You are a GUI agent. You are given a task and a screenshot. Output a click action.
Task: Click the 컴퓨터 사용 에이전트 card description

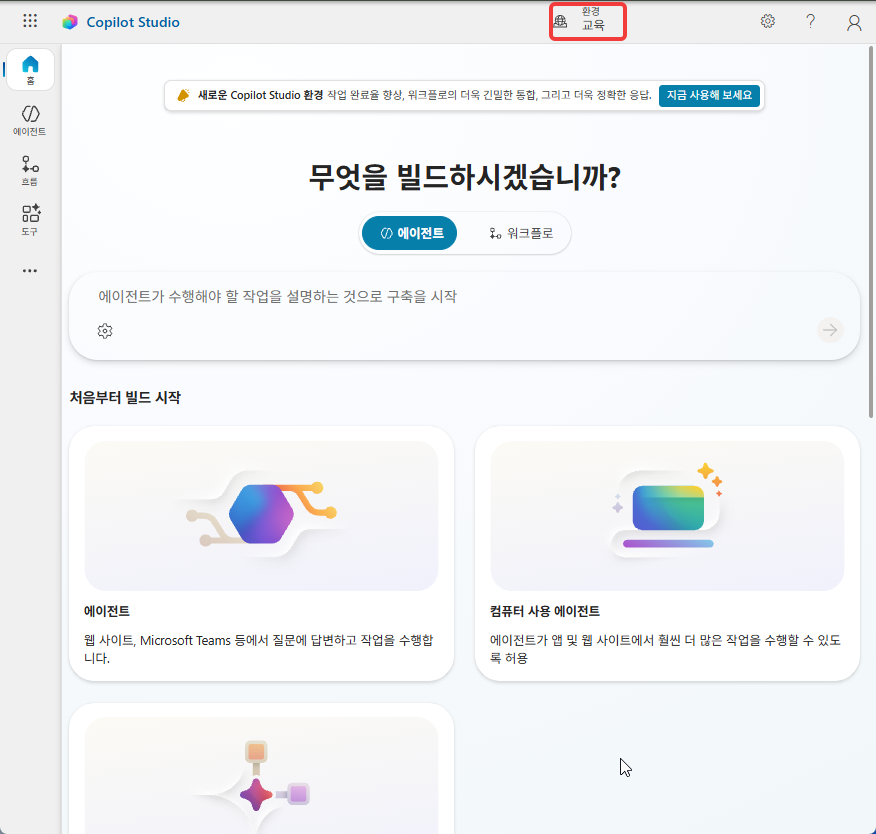pyautogui.click(x=665, y=649)
